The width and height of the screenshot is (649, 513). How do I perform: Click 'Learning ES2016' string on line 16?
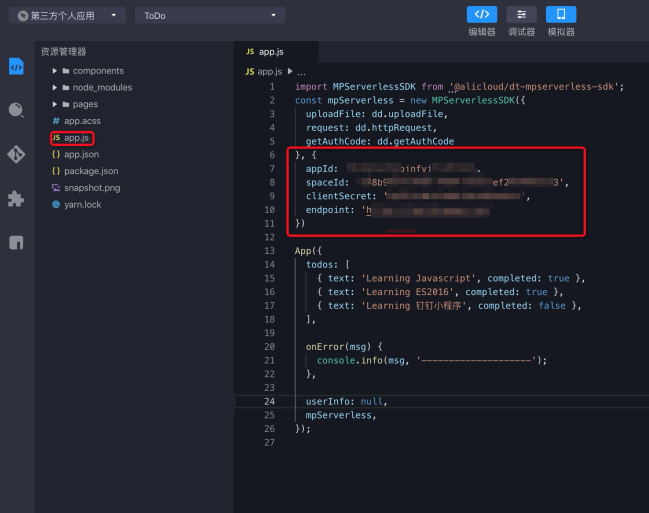(x=407, y=292)
